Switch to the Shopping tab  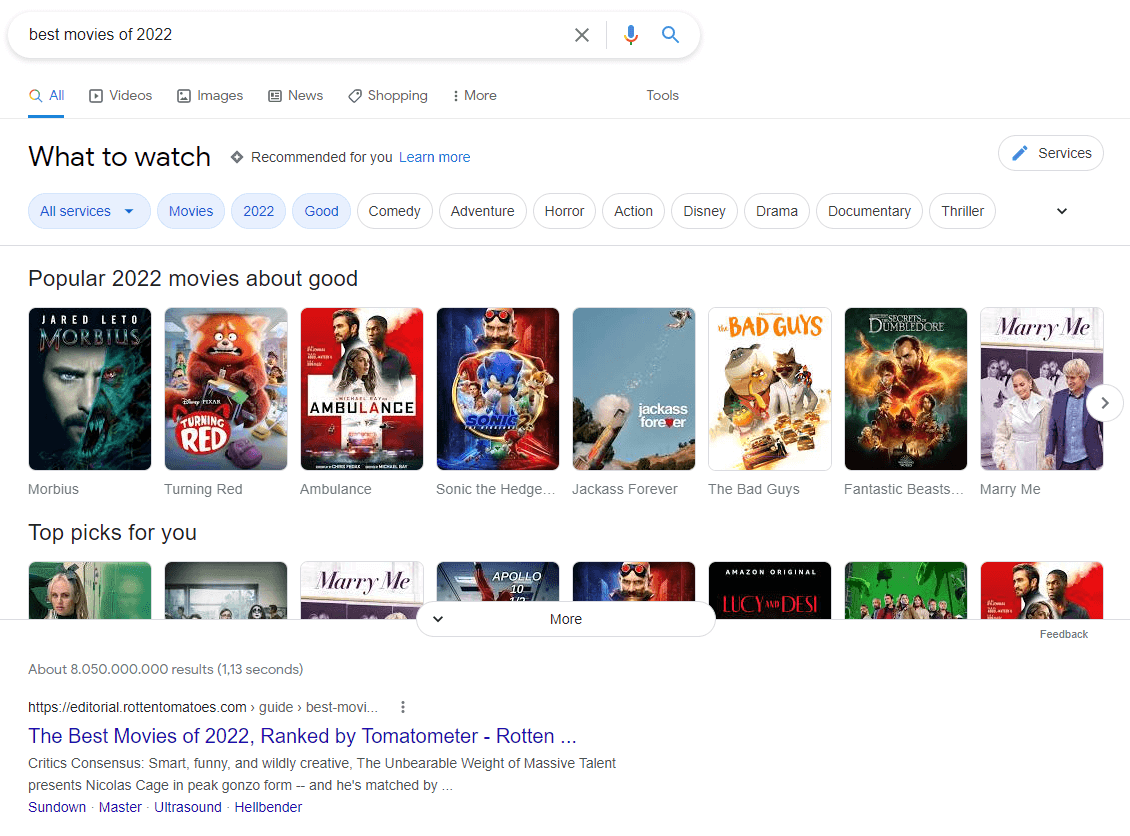tap(388, 96)
